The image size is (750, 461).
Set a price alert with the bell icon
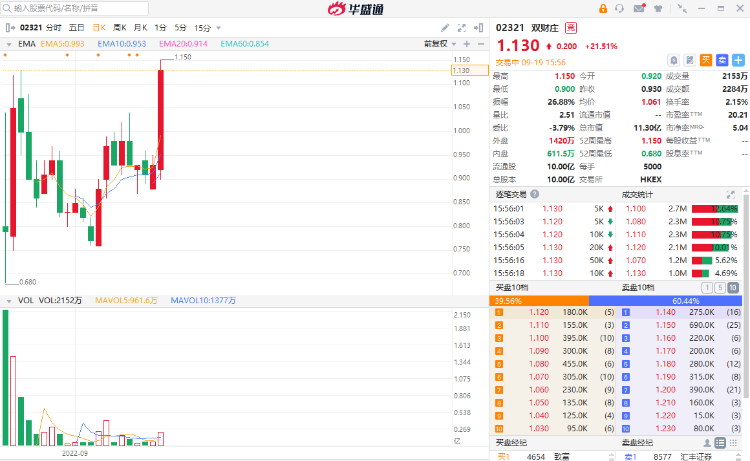click(673, 60)
